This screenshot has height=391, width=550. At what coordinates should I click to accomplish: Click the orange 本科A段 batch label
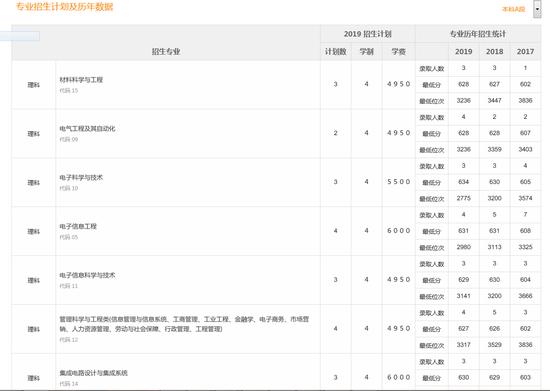514,9
